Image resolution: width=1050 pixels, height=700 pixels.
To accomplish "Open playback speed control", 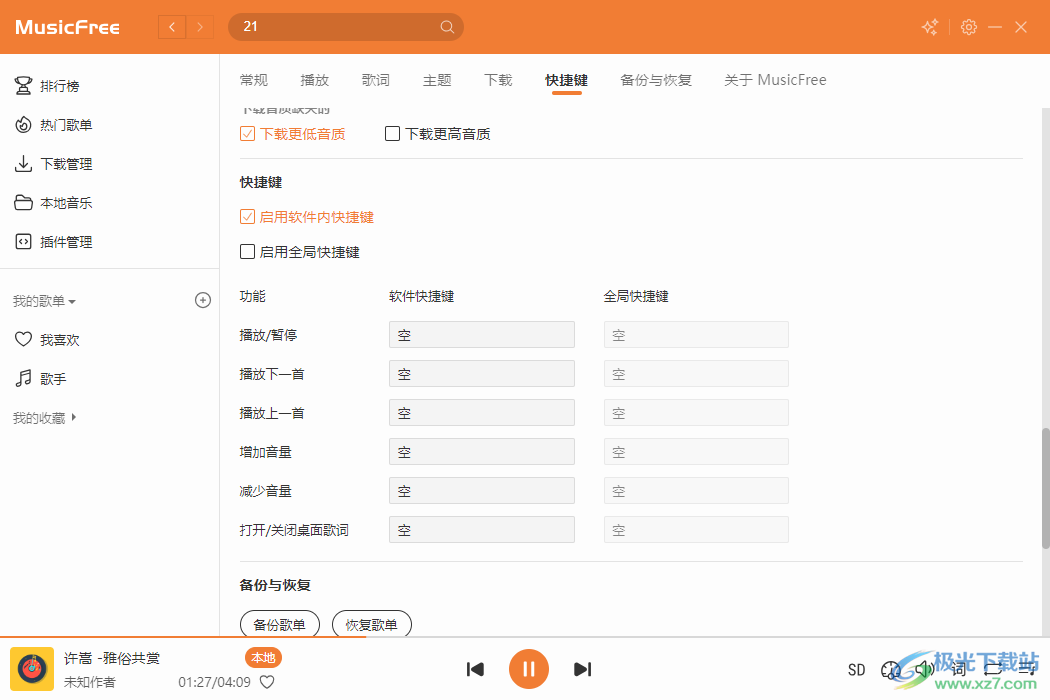I will click(891, 670).
